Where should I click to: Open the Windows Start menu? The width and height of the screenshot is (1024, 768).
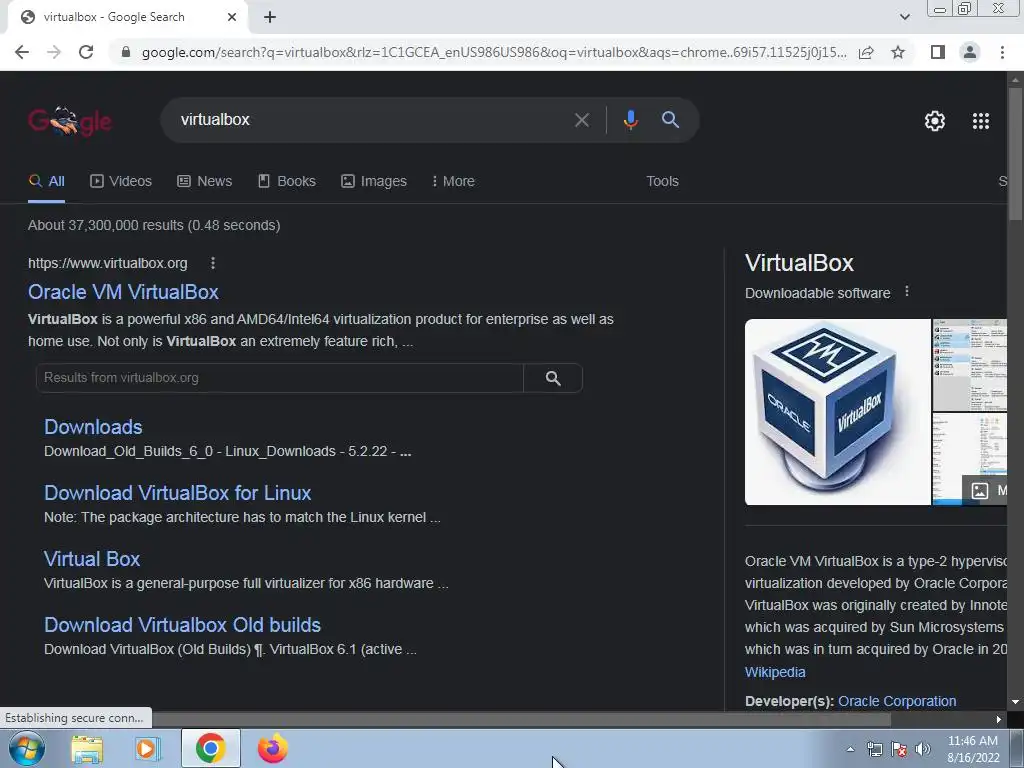tap(26, 748)
